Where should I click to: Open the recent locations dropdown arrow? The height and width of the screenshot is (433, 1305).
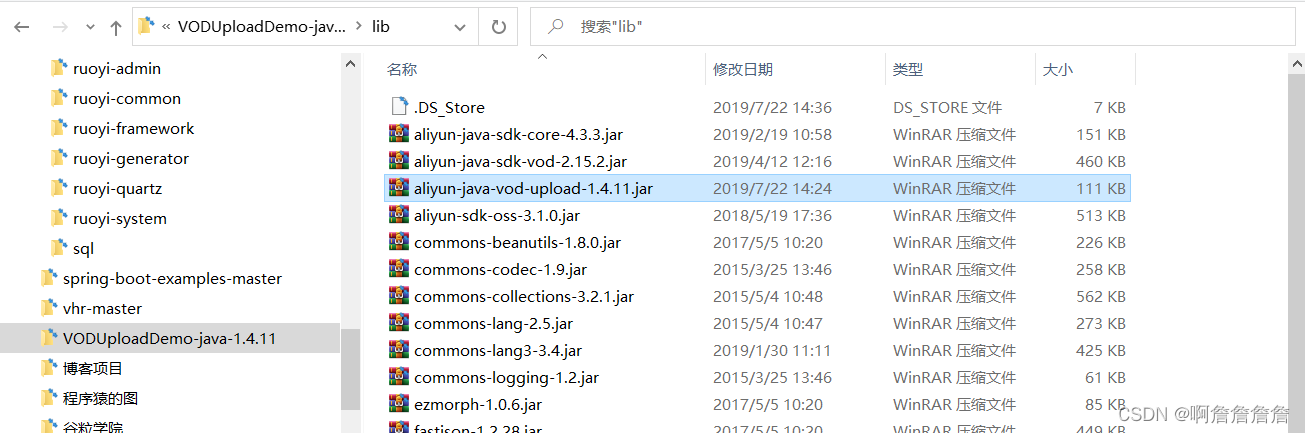88,29
